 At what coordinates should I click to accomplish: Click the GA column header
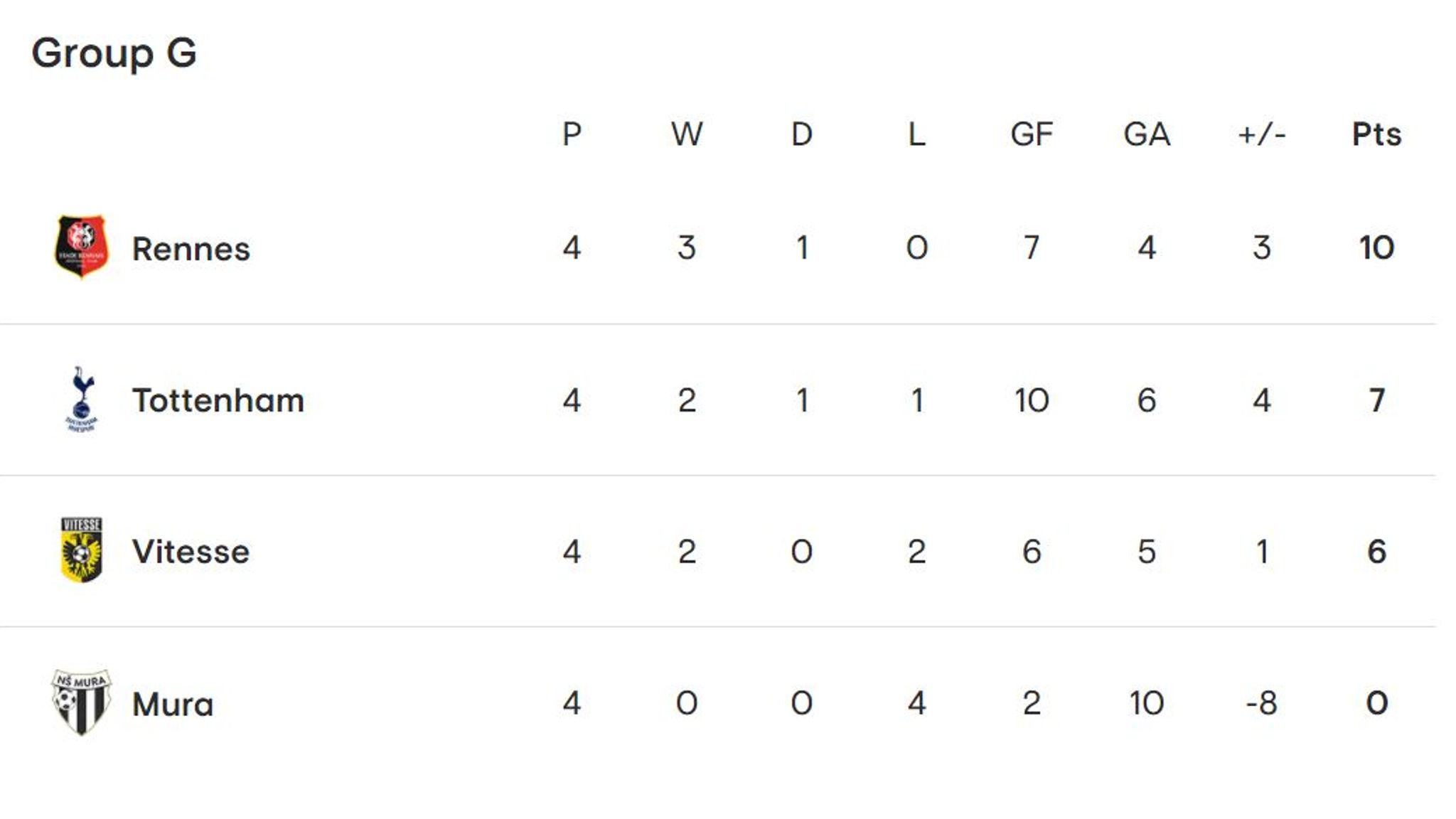coord(1146,134)
